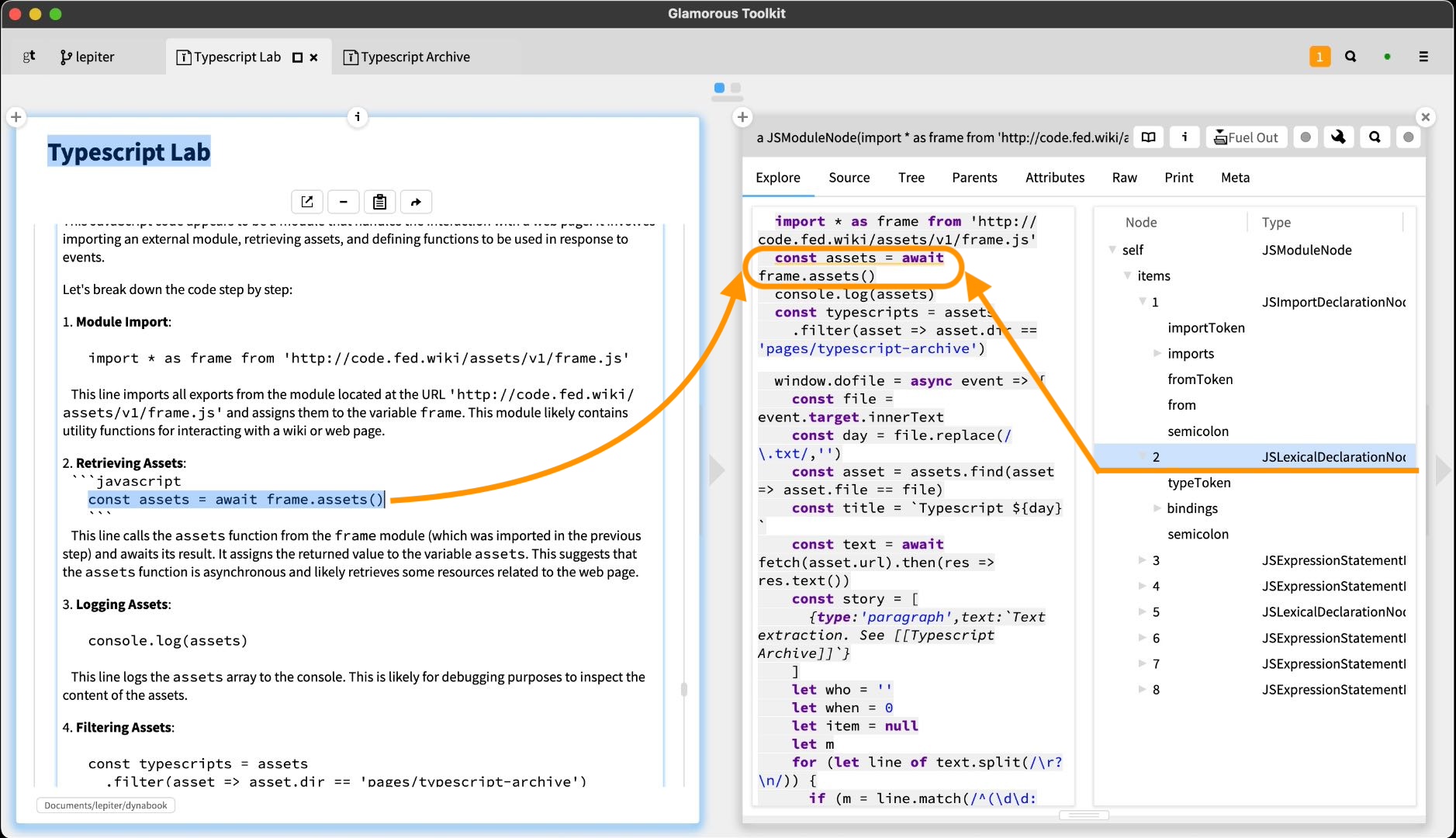The height and width of the screenshot is (838, 1456).
Task: Click the Documents/lepiter/dynabook path label
Action: pos(105,805)
